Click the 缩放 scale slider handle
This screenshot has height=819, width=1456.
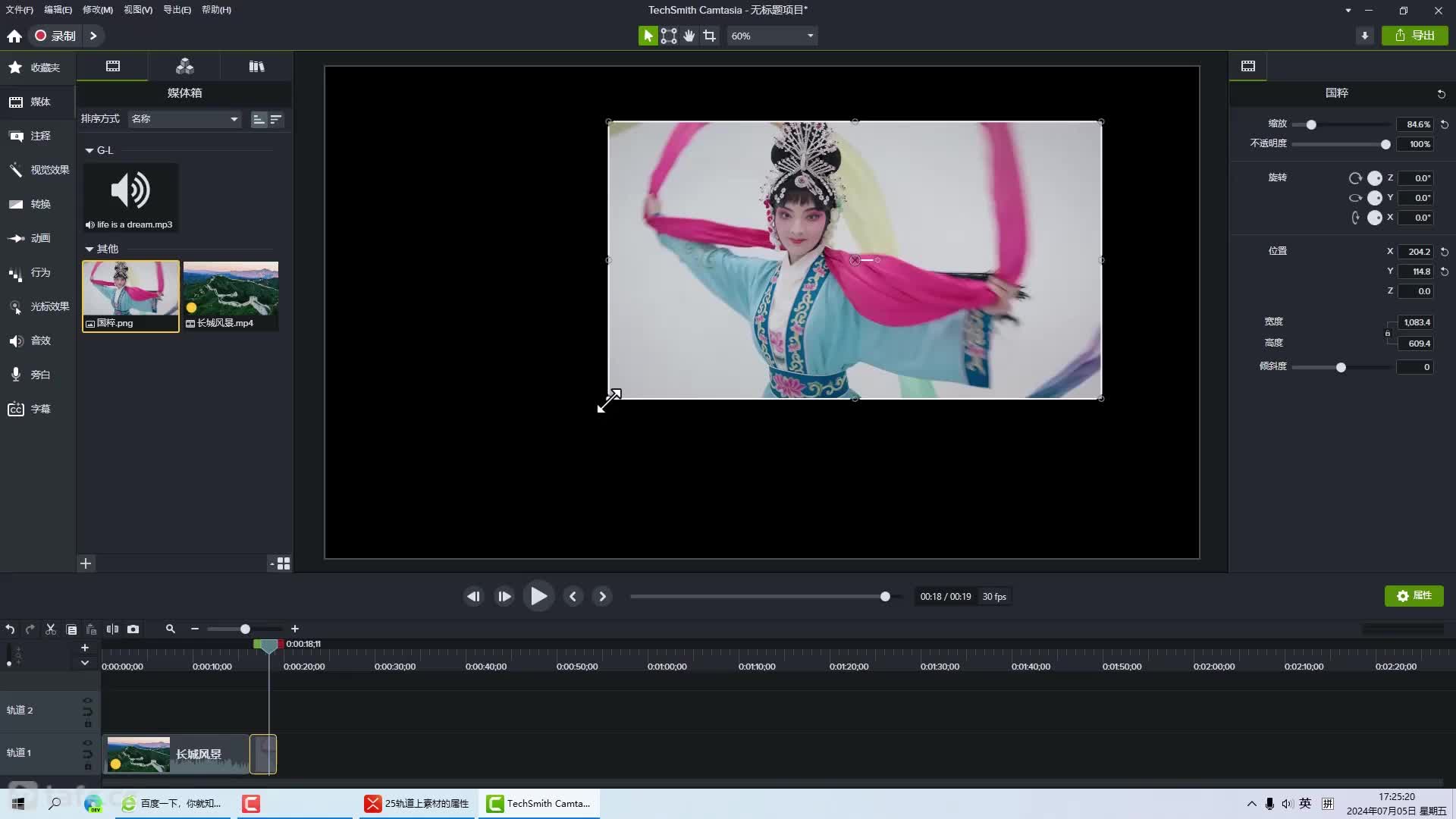tap(1311, 124)
